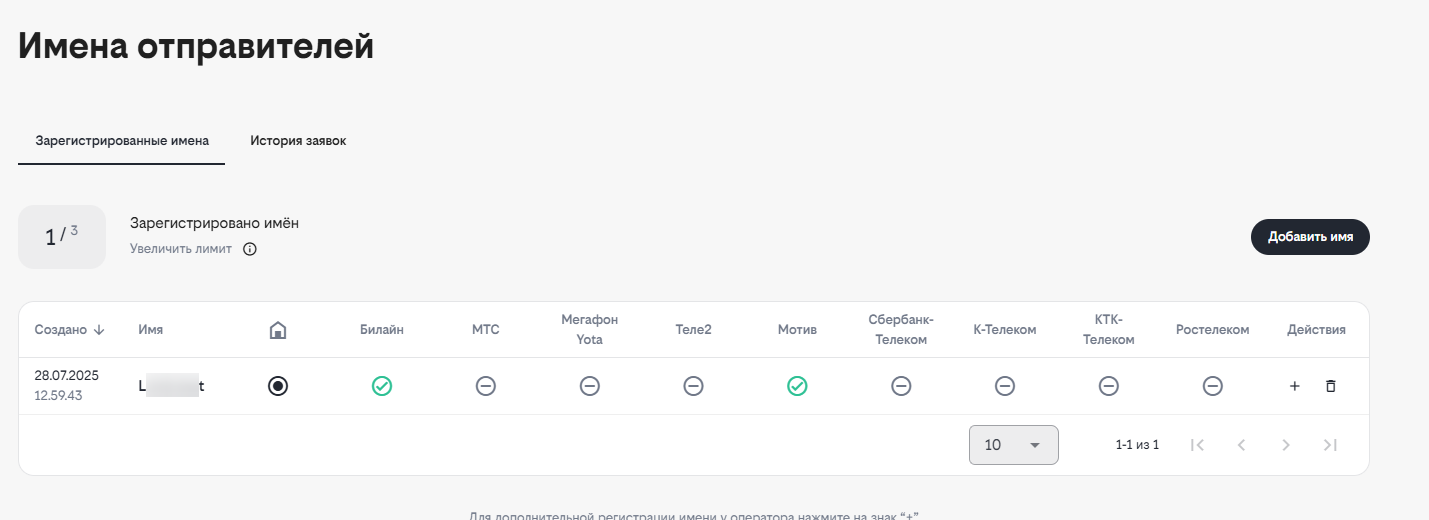Screen dimensions: 1429x520
Task: Go to the previous page arrow
Action: (x=1241, y=445)
